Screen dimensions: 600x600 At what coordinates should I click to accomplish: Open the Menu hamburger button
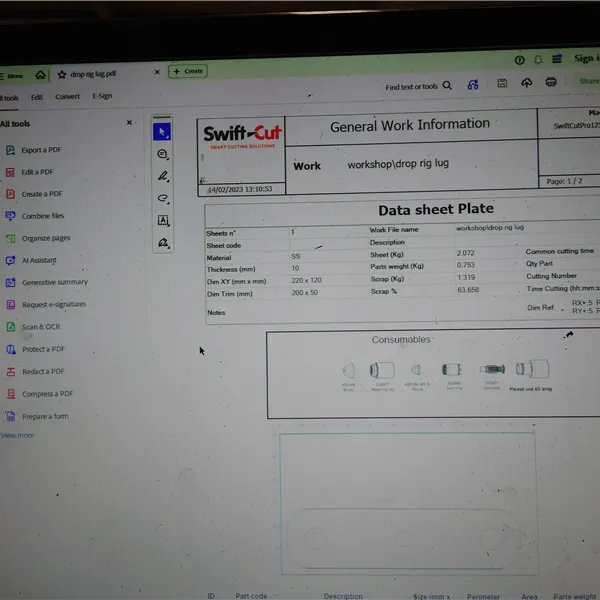11,76
